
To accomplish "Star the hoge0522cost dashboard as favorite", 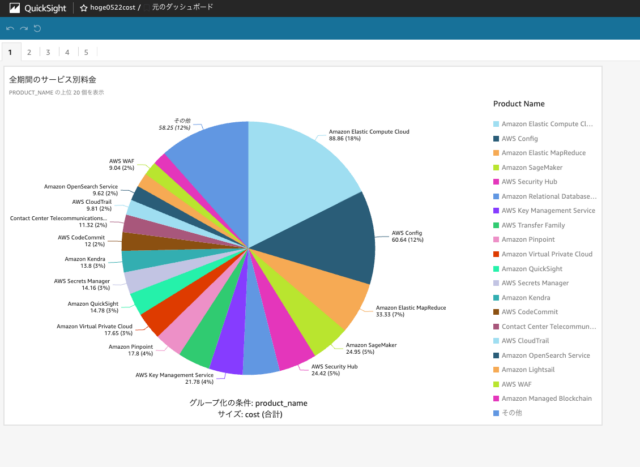I will click(83, 8).
